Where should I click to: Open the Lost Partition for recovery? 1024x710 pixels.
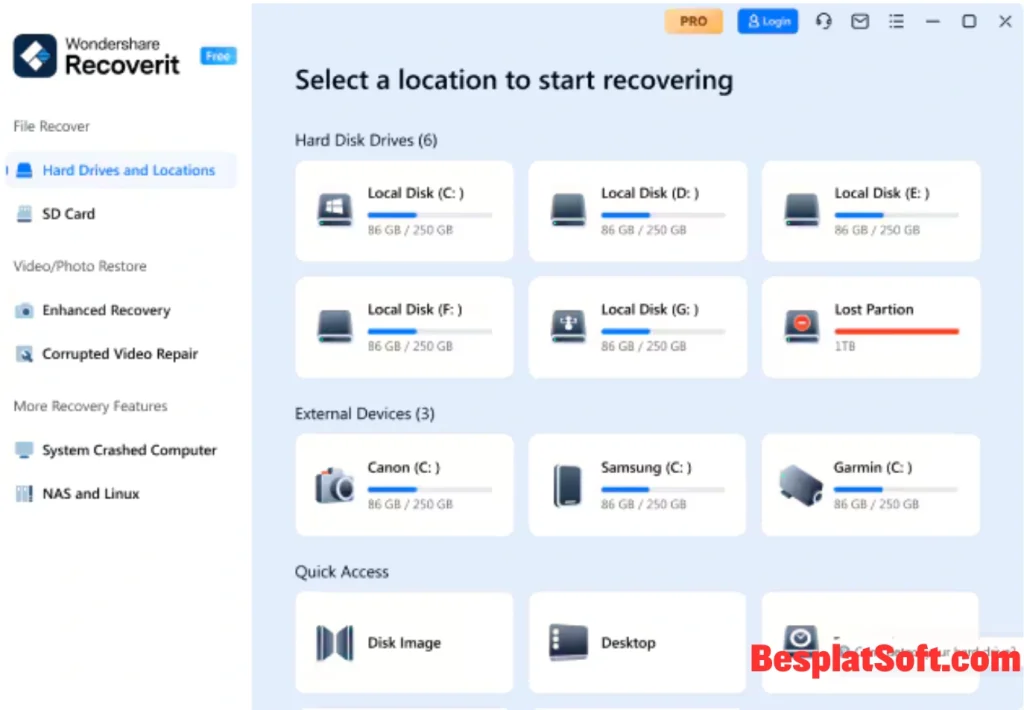(869, 327)
